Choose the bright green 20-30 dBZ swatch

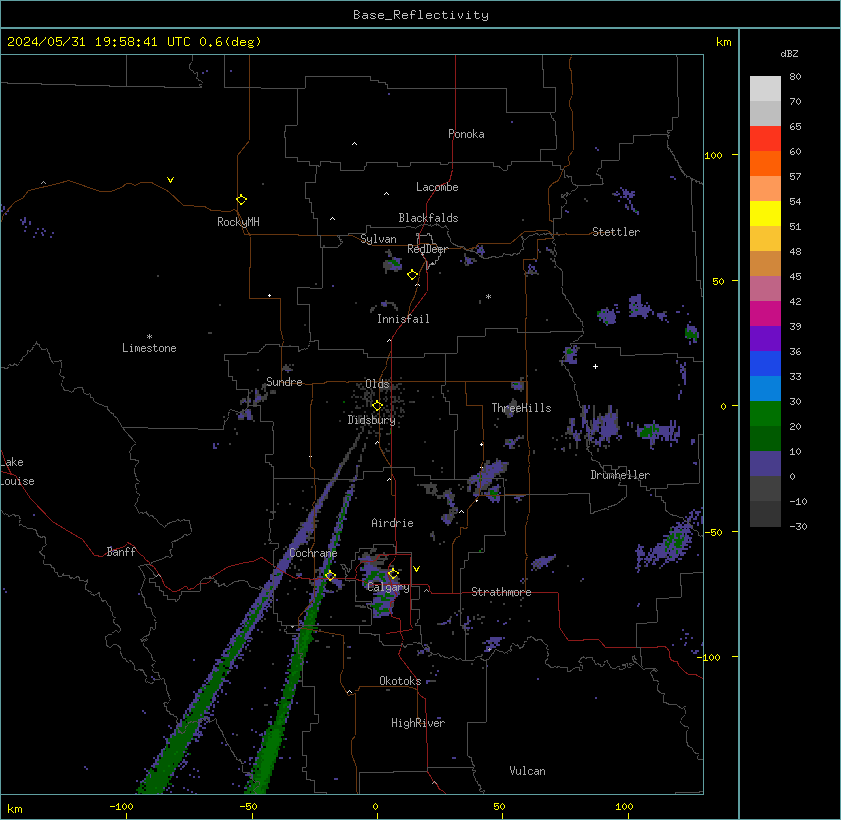[765, 413]
